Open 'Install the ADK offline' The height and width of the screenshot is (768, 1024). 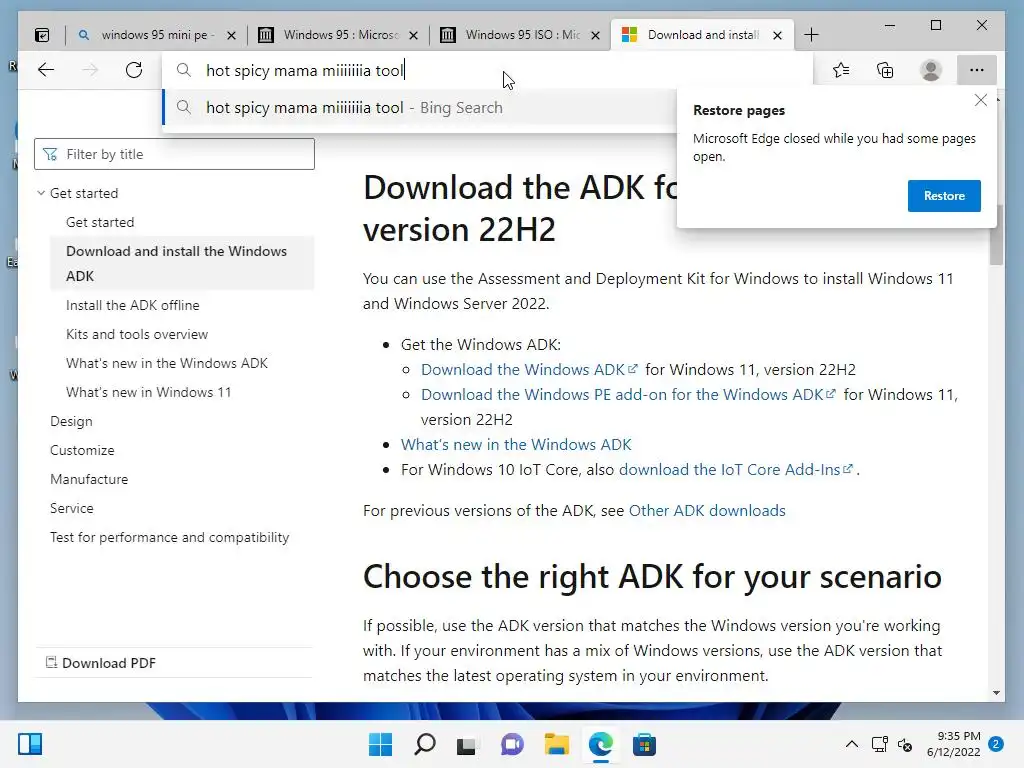point(133,305)
